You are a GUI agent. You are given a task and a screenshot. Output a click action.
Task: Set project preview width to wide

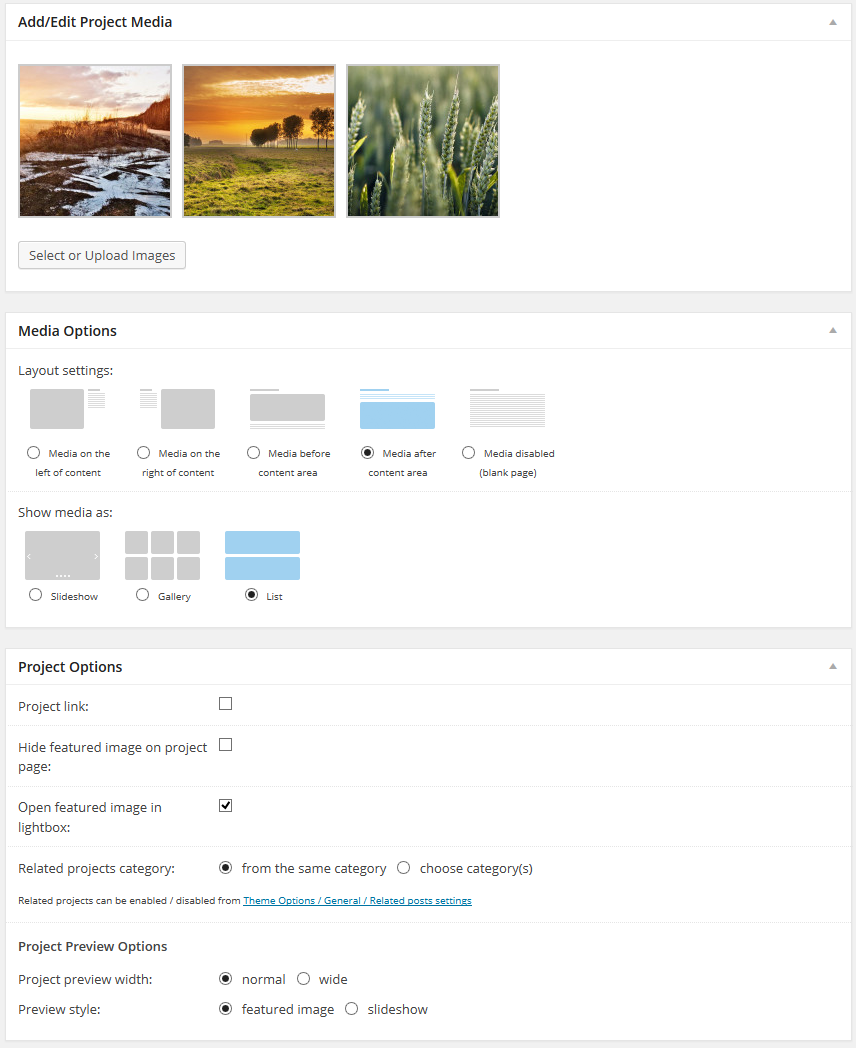click(x=303, y=979)
